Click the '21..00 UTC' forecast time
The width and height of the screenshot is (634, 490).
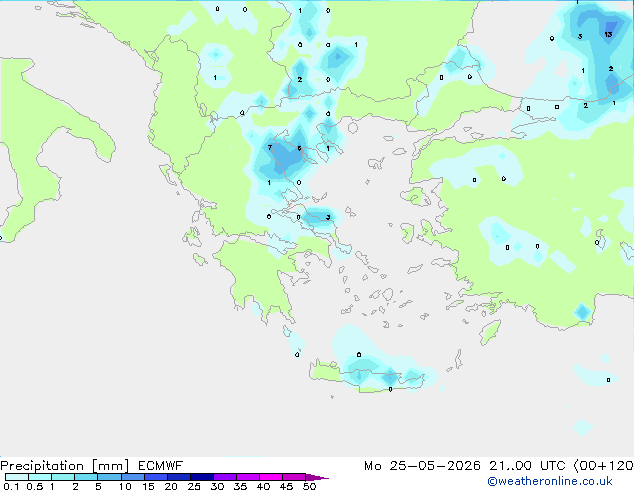coord(527,466)
